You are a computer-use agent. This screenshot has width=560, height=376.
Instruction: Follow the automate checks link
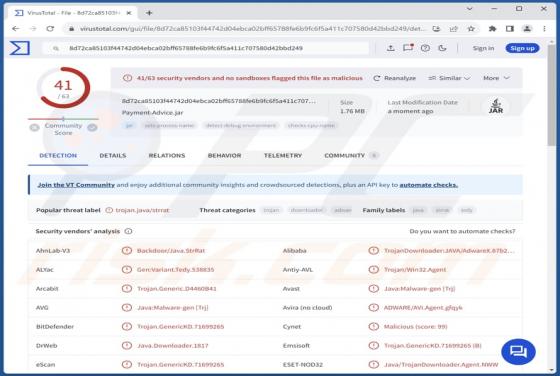[x=428, y=185]
